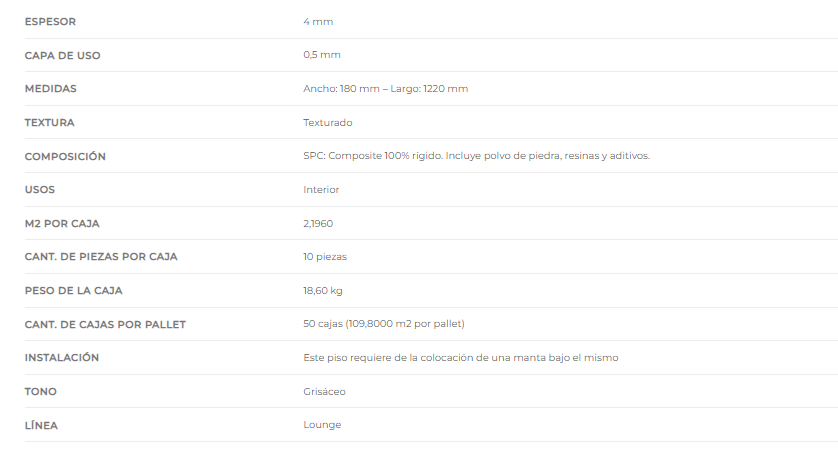Click the 'Lounge' línea value
Viewport: 838px width, 452px height.
click(x=322, y=425)
